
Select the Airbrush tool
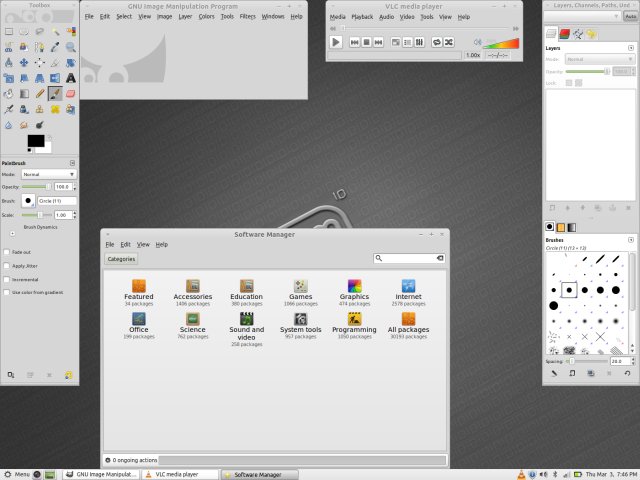(x=9, y=109)
